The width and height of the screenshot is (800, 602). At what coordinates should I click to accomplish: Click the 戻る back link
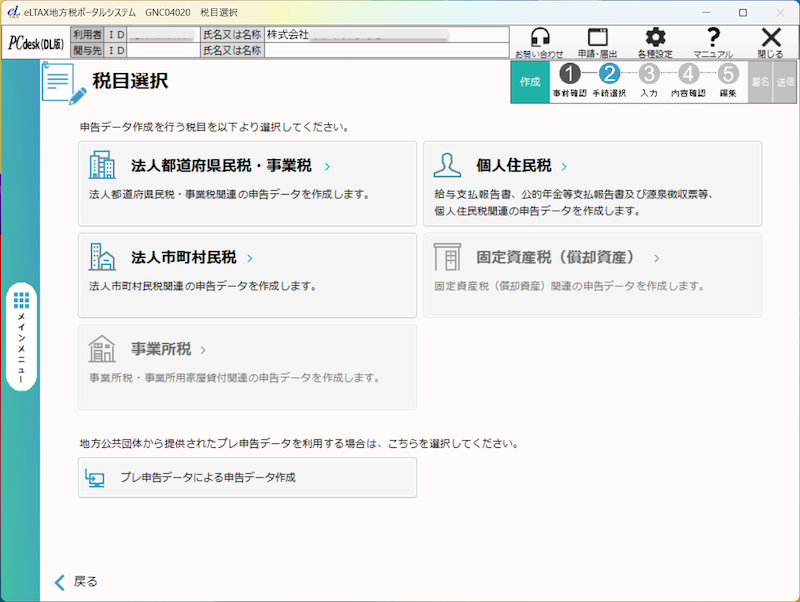pos(85,582)
